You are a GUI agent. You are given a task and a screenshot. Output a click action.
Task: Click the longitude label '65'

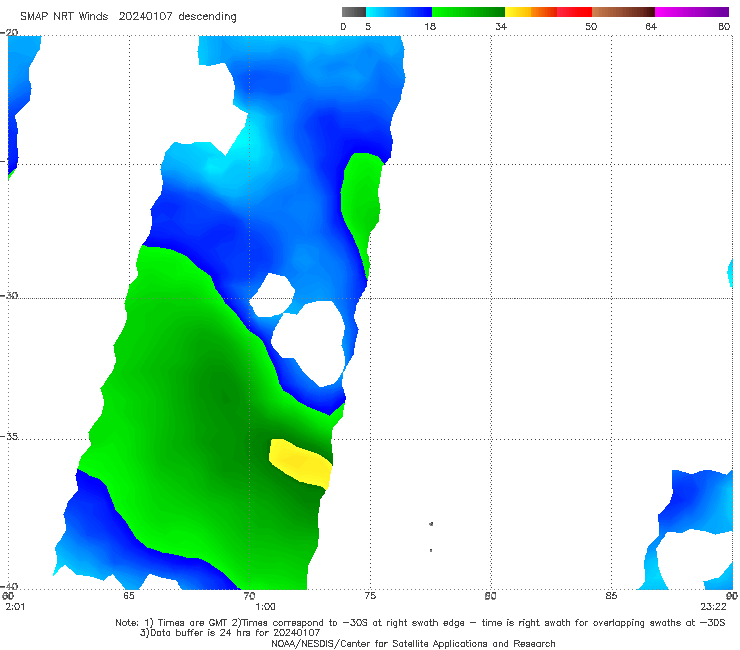click(128, 596)
